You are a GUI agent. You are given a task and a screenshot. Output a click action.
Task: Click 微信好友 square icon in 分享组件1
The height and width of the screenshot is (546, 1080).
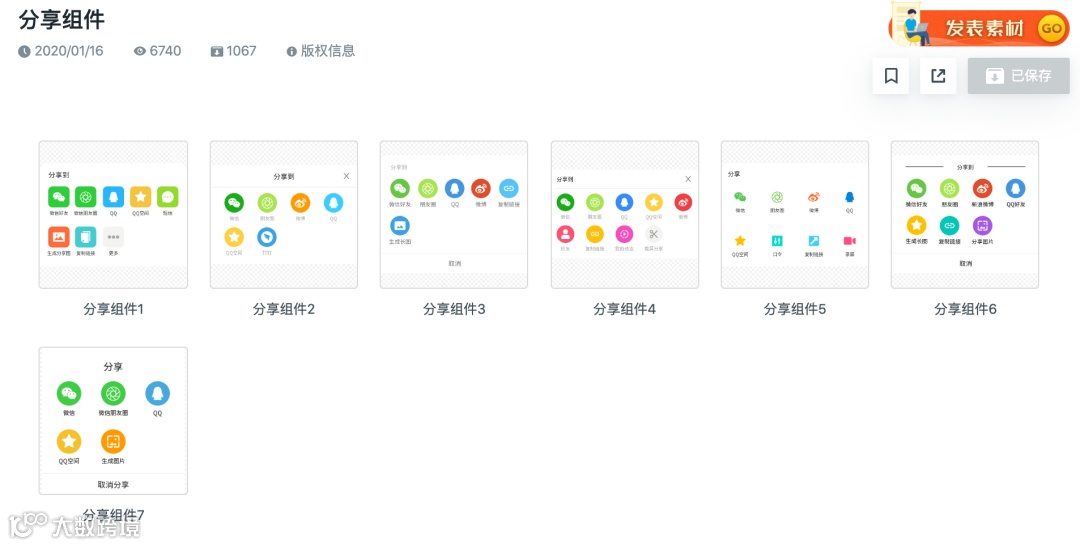click(59, 197)
